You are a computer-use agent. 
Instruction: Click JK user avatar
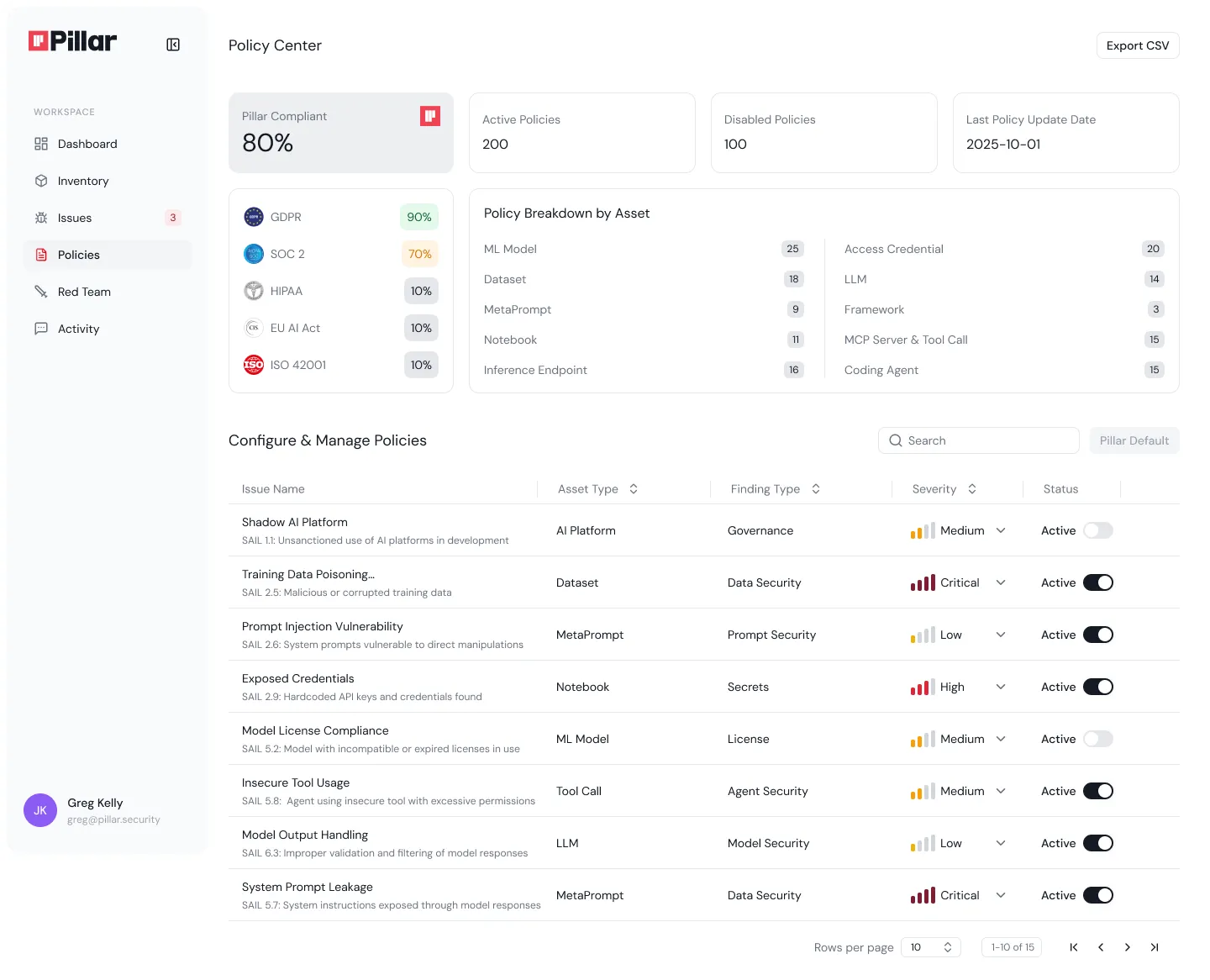click(x=40, y=810)
